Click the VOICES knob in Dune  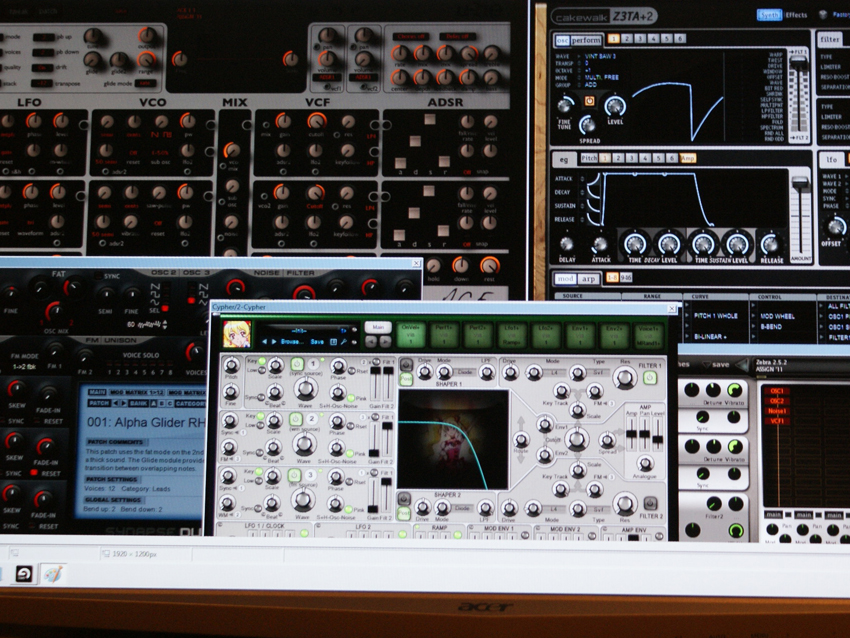coord(194,352)
